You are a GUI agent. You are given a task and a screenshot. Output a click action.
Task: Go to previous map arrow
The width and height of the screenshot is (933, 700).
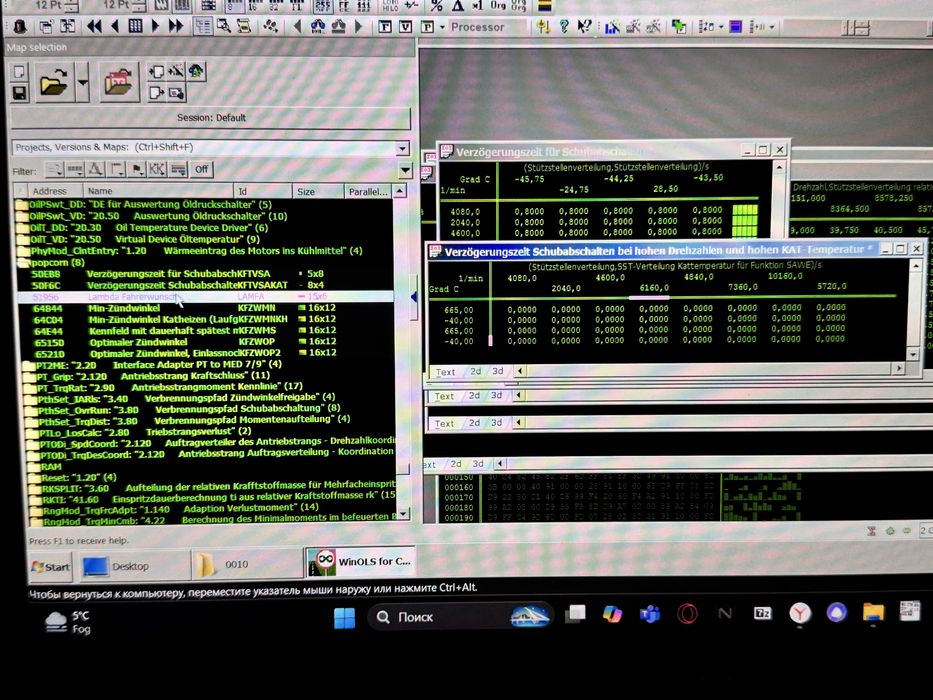click(x=115, y=26)
